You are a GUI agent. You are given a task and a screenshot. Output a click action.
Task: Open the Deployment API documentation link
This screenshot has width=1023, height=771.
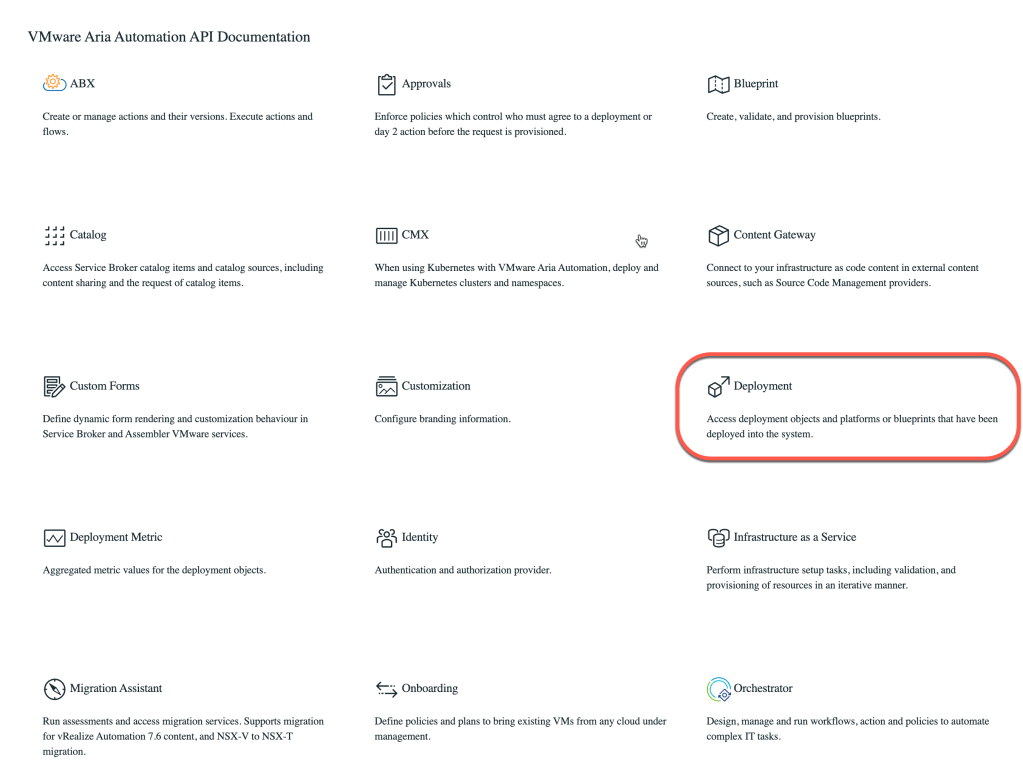[x=762, y=386]
